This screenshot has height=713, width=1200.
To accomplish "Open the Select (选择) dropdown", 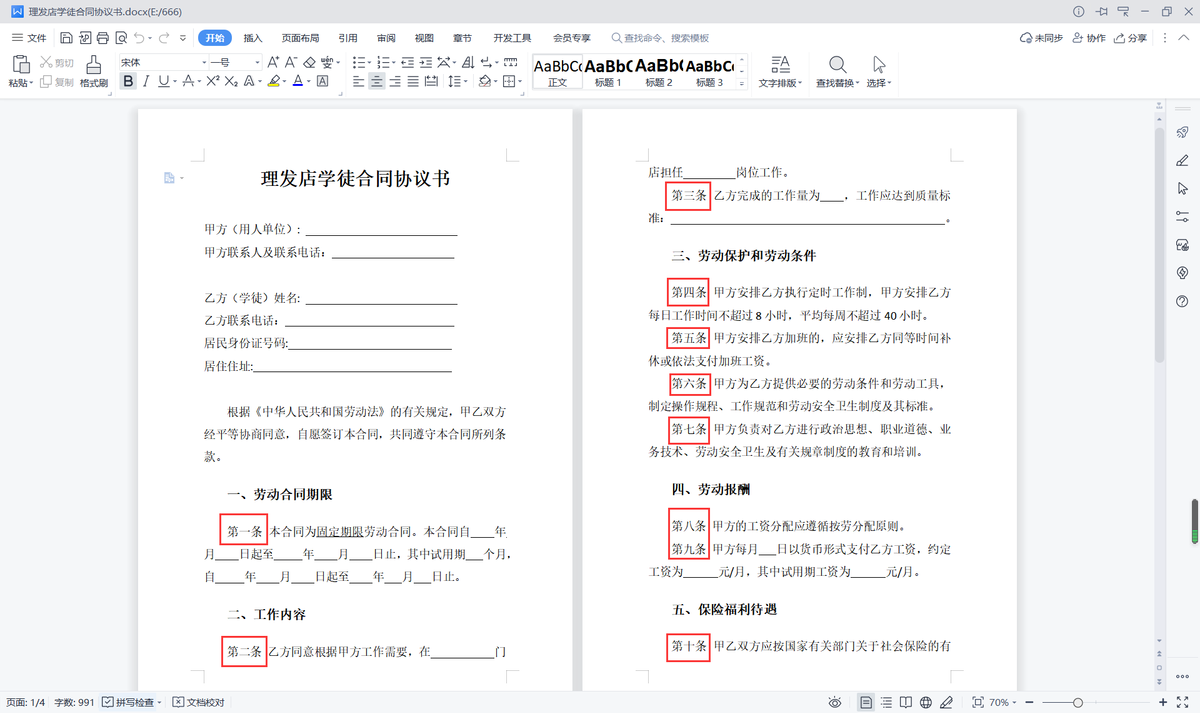I will pos(879,82).
